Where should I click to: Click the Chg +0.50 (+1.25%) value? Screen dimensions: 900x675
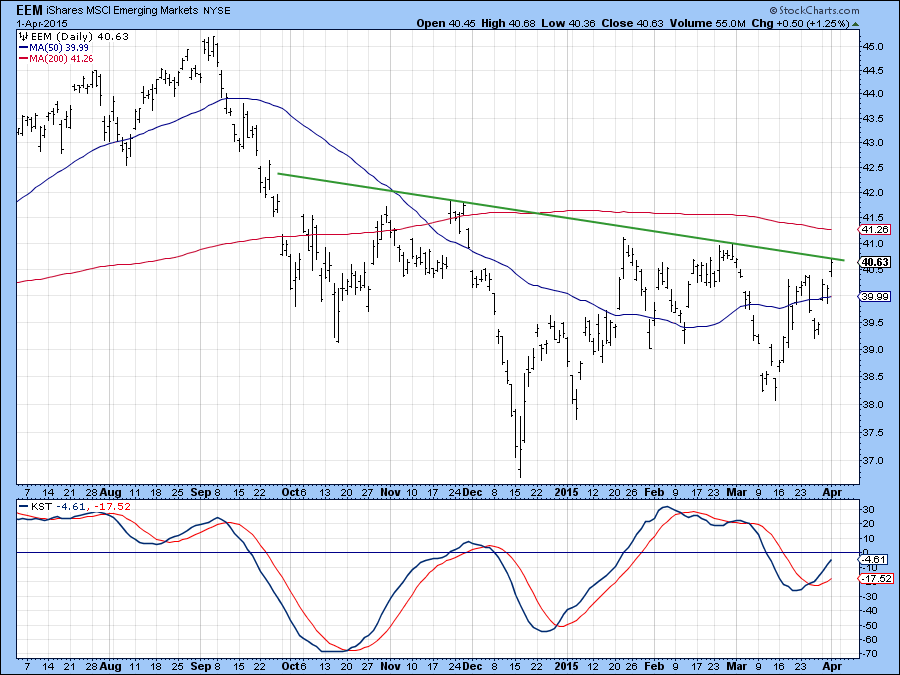point(800,24)
